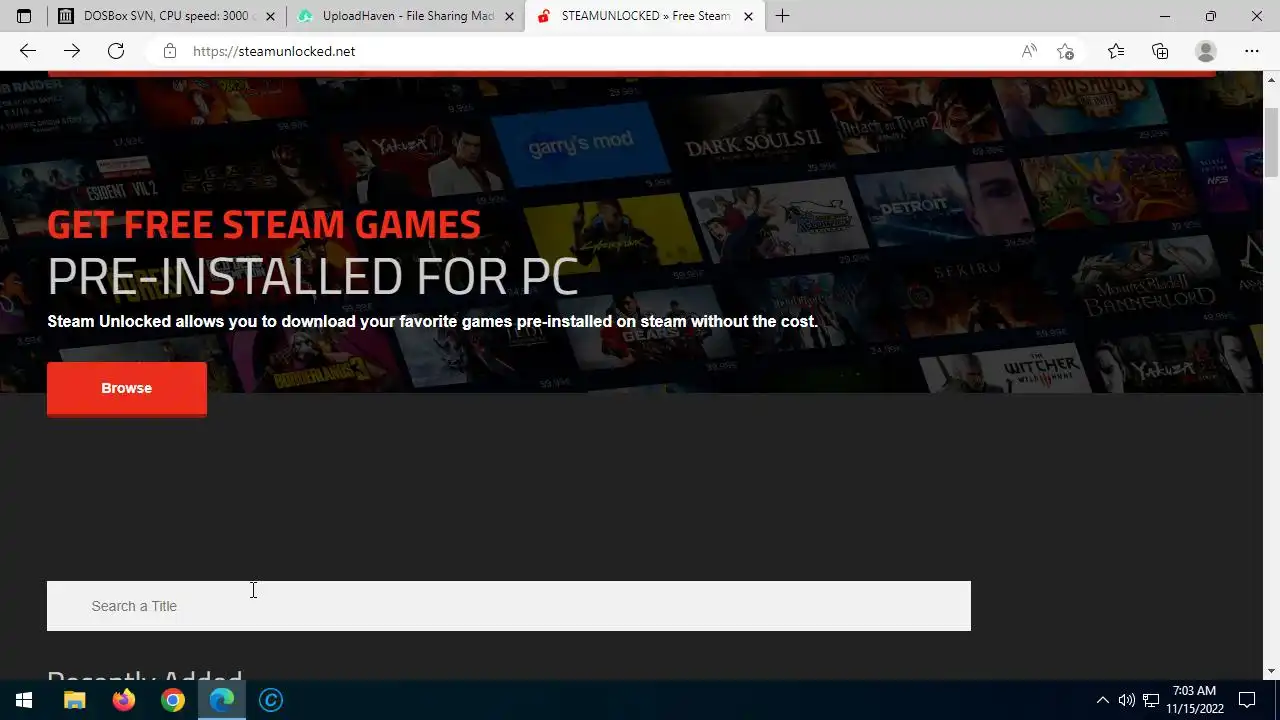Open the Favorites list icon

tap(1116, 51)
